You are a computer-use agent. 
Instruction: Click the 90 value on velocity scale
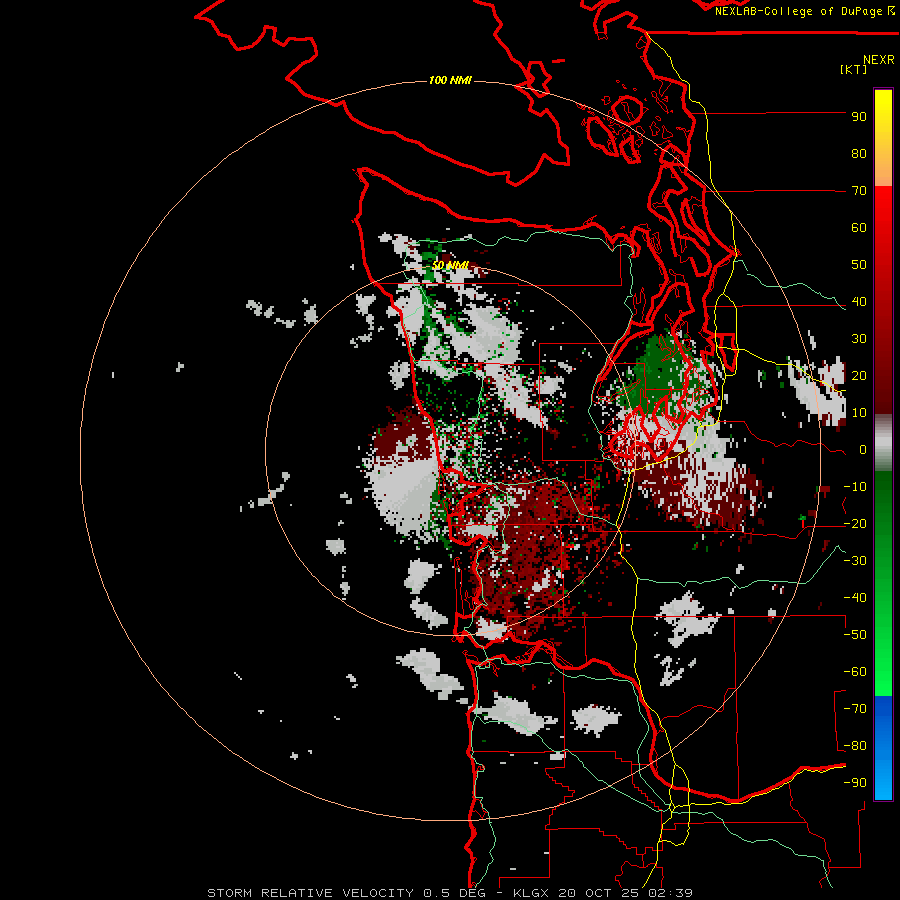pos(859,117)
